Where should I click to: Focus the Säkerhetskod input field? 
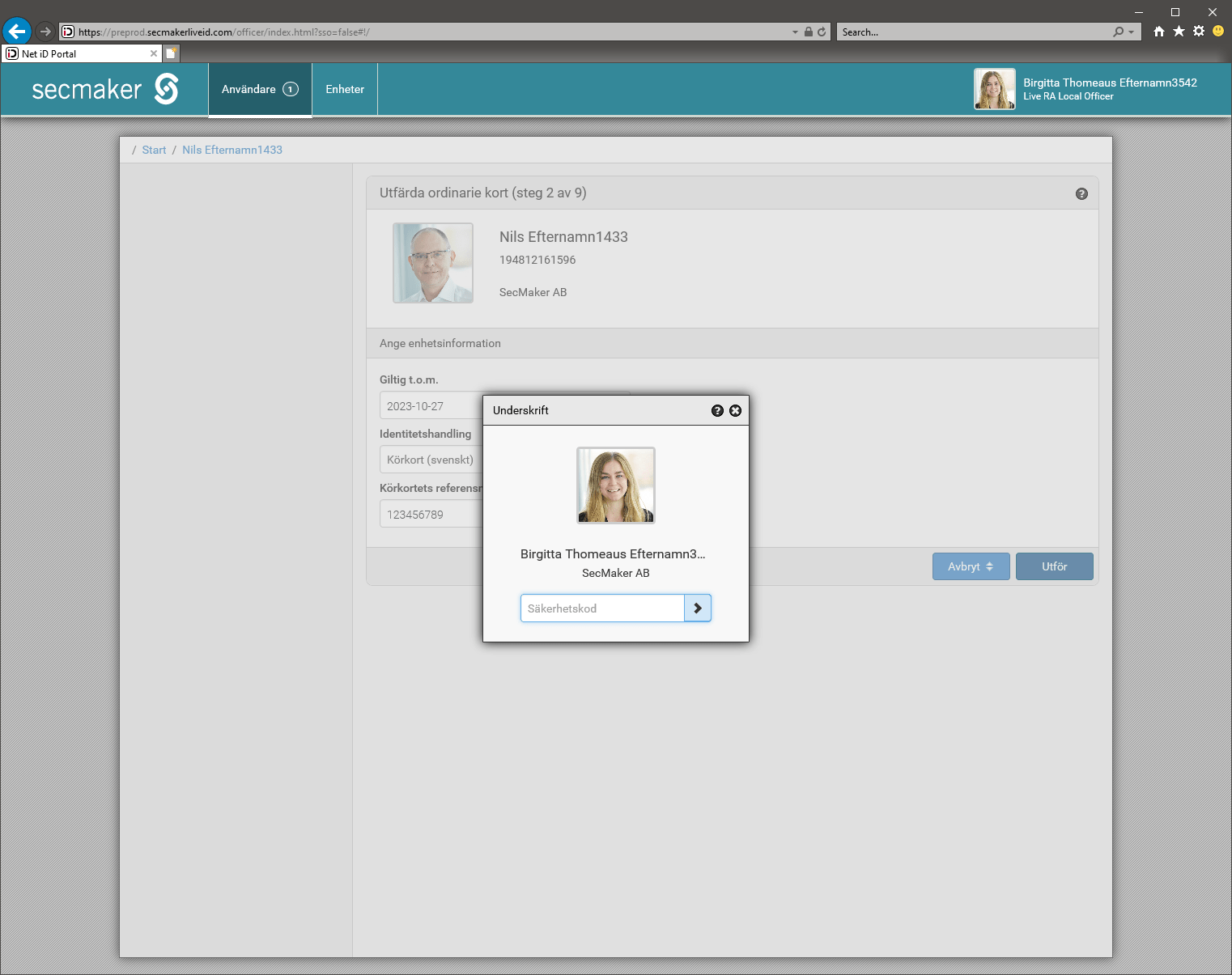[602, 608]
